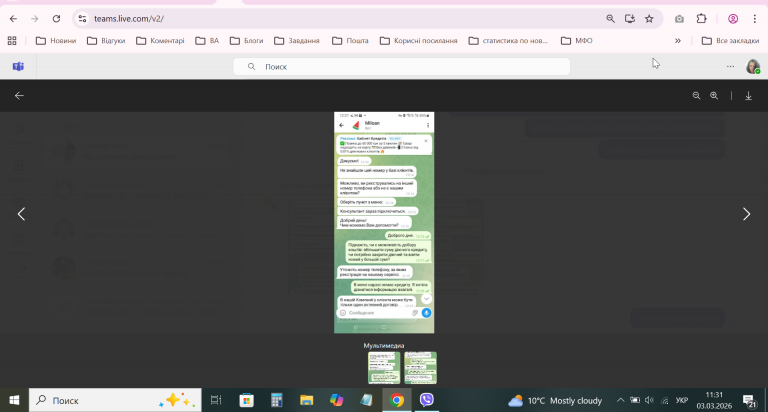Open Teams settings and more ellipsis
Image resolution: width=768 pixels, height=412 pixels.
tap(730, 66)
